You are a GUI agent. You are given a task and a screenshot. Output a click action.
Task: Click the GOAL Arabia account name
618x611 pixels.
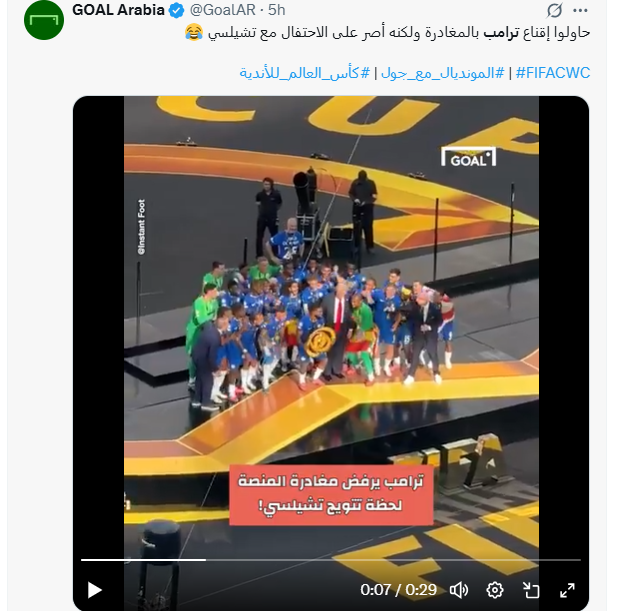click(x=118, y=10)
